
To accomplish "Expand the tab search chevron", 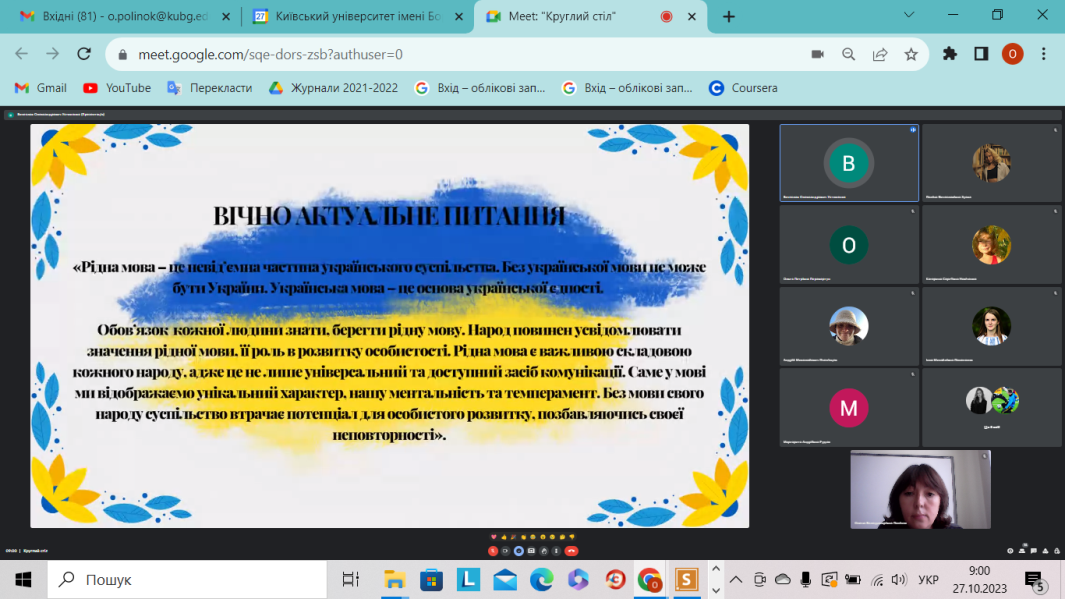I will (x=909, y=15).
